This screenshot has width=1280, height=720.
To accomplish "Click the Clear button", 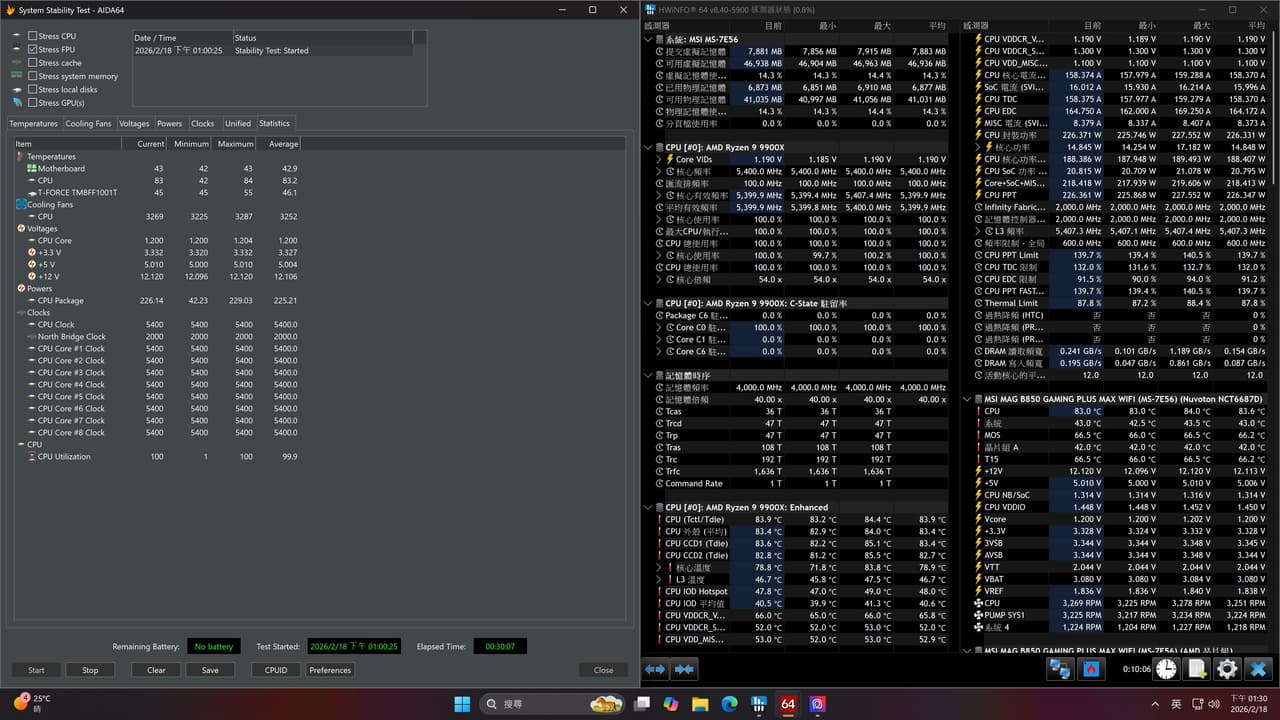I will click(156, 670).
